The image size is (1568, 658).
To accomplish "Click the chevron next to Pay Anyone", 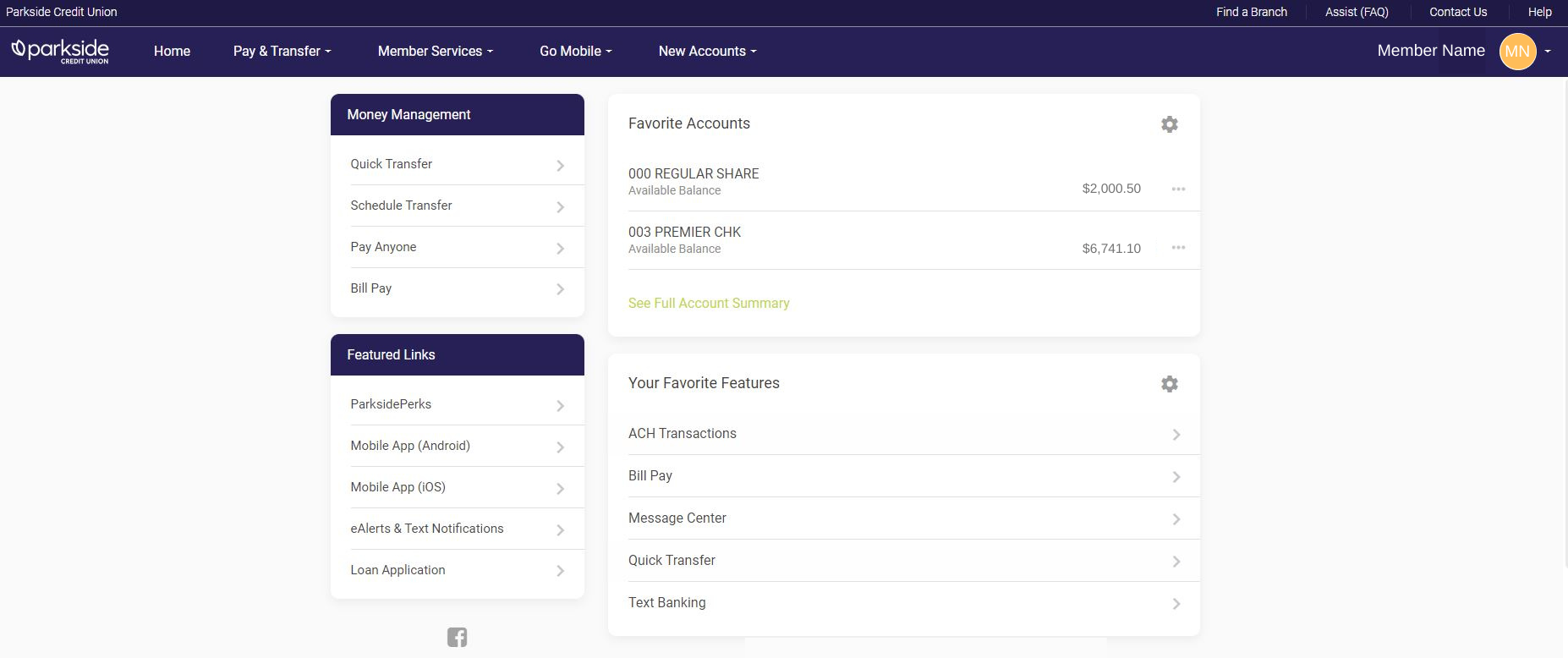I will pyautogui.click(x=560, y=249).
